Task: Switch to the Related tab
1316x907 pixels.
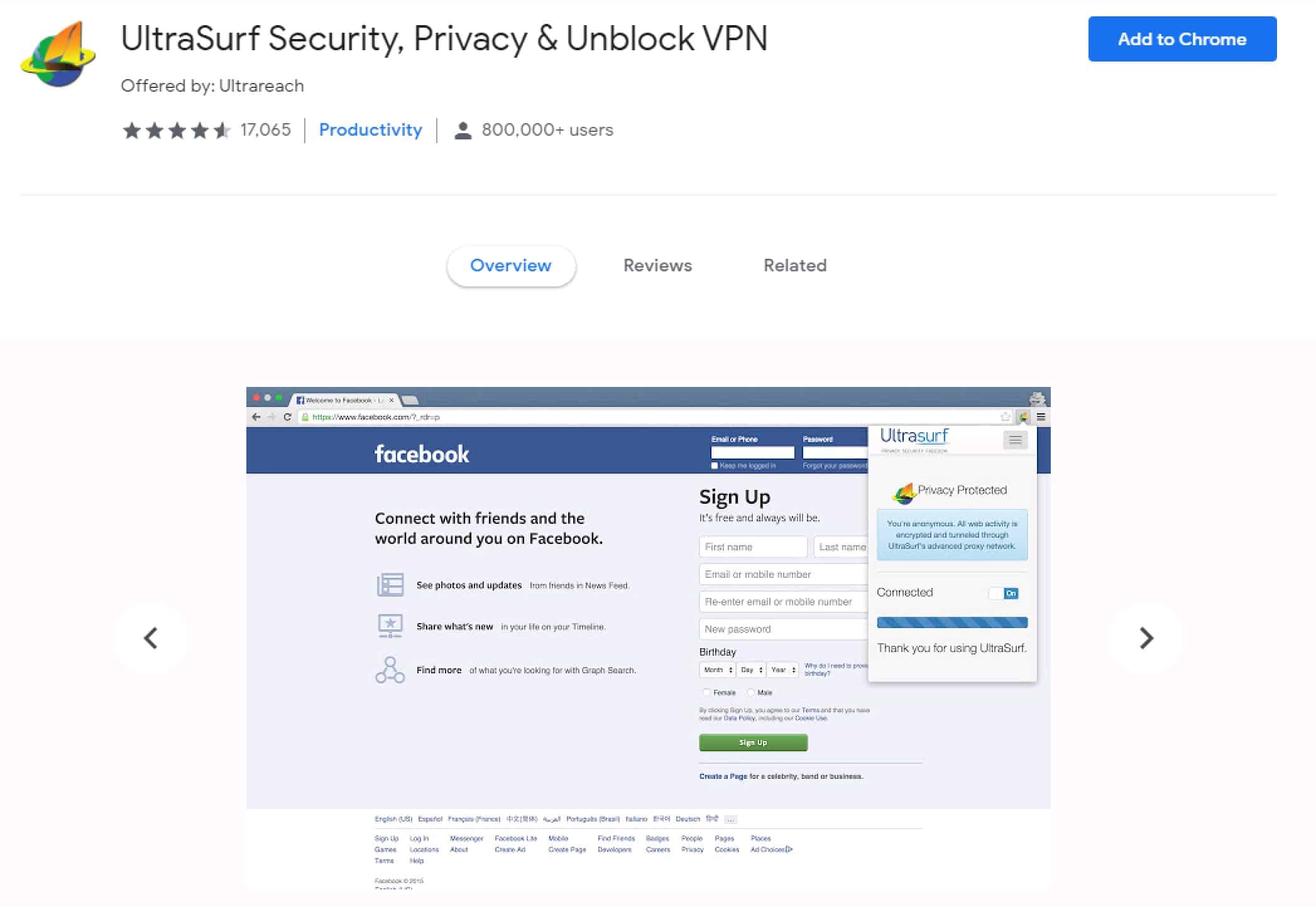Action: (x=795, y=265)
